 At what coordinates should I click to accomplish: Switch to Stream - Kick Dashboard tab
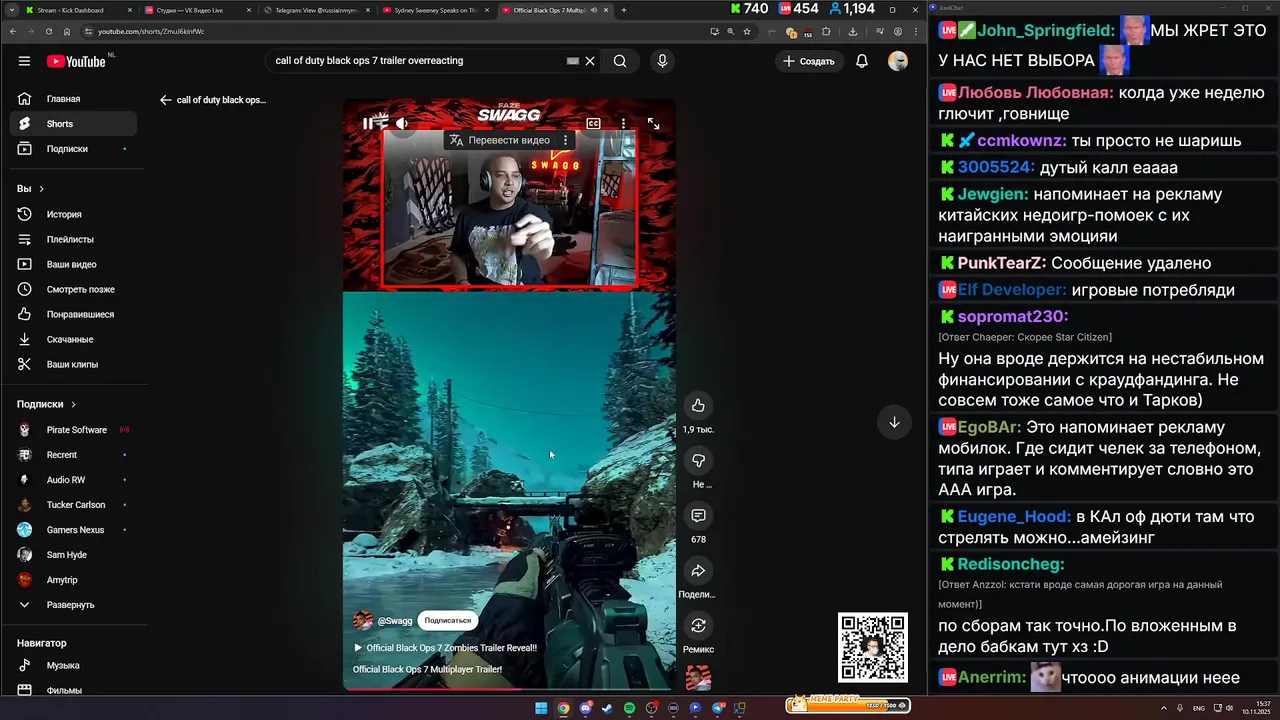(77, 10)
